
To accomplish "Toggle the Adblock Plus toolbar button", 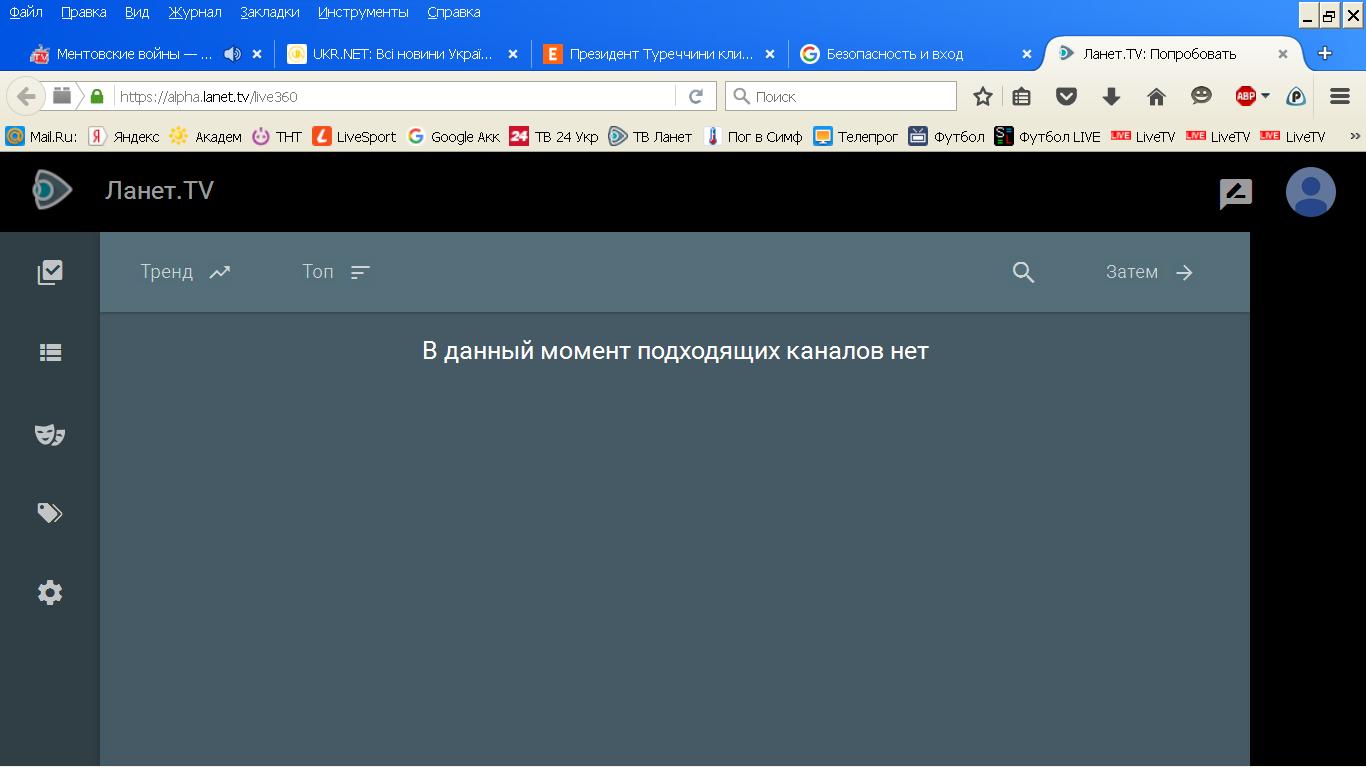I will point(1245,96).
